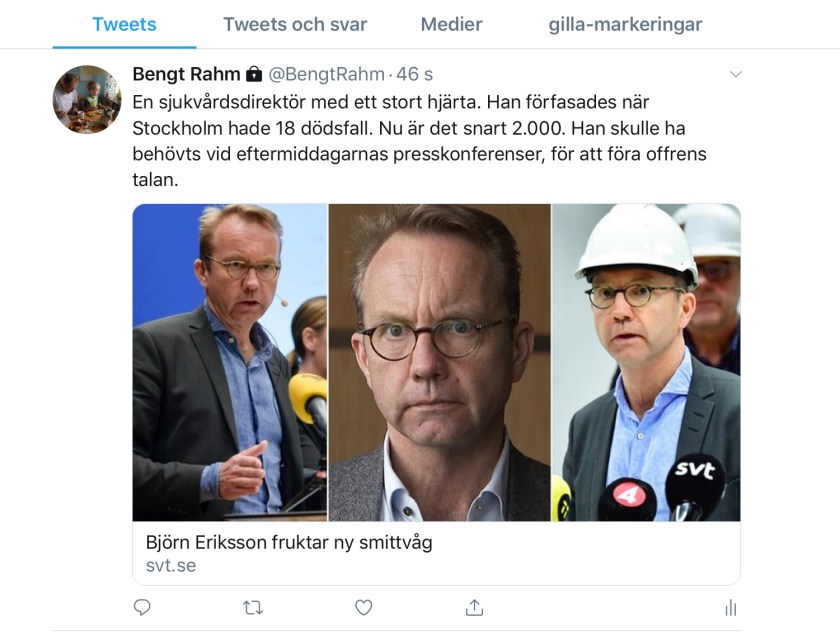The height and width of the screenshot is (632, 840).
Task: Retweet the tweet about Björn Eriksson
Action: (x=253, y=607)
